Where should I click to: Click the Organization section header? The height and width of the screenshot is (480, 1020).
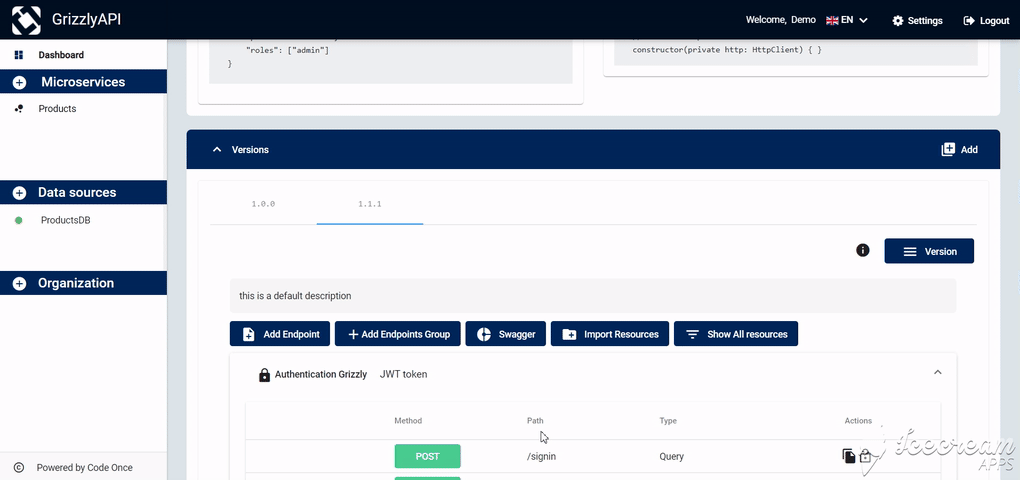click(83, 284)
